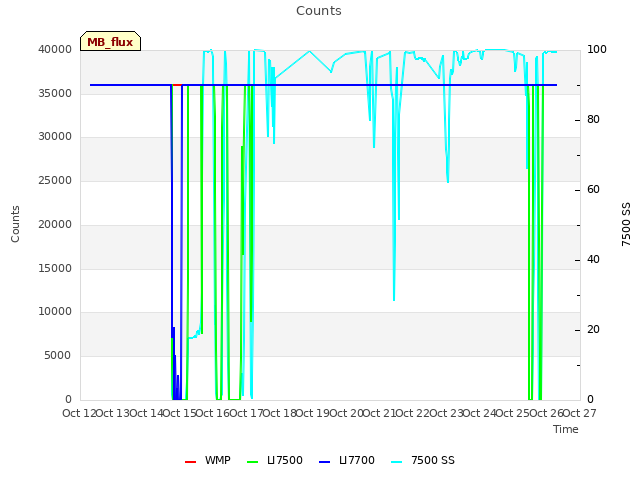The image size is (640, 480).
Task: Click the 15000 left axis tick label
Action: [55, 269]
